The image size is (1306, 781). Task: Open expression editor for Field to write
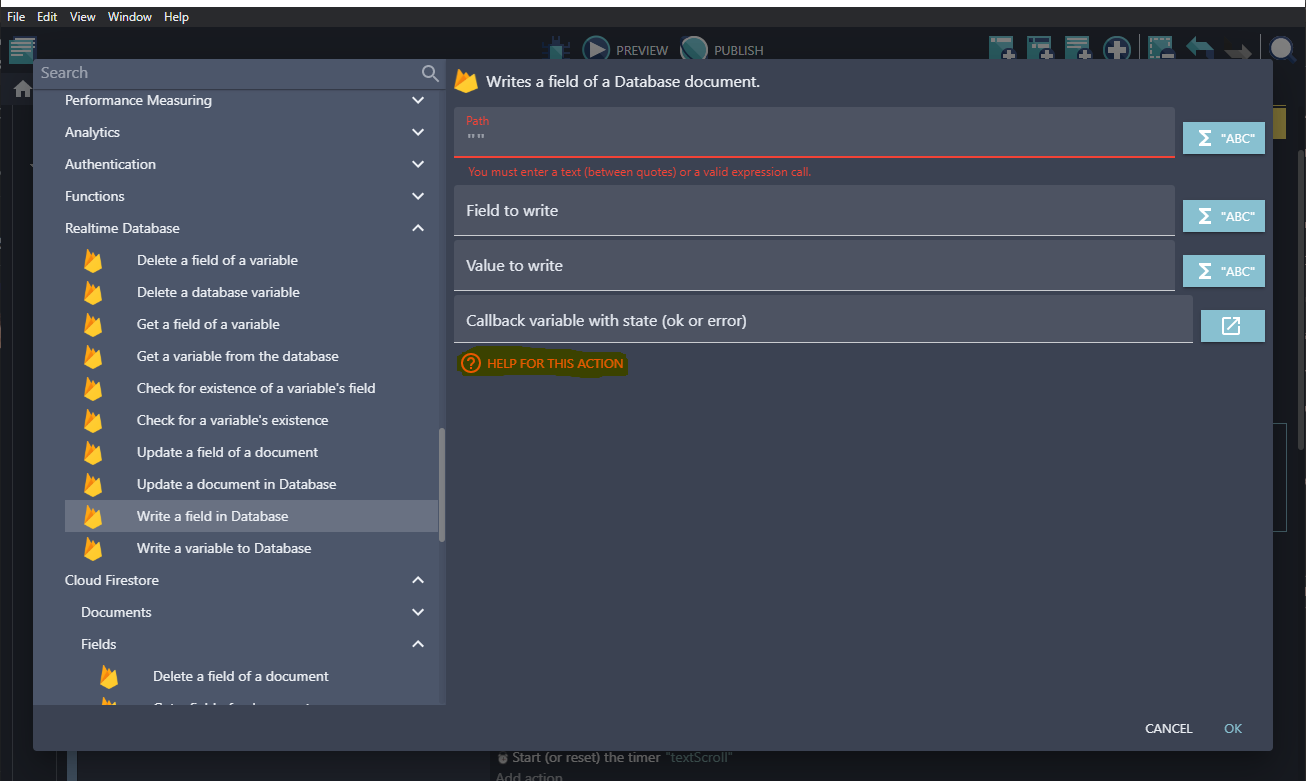click(1224, 216)
